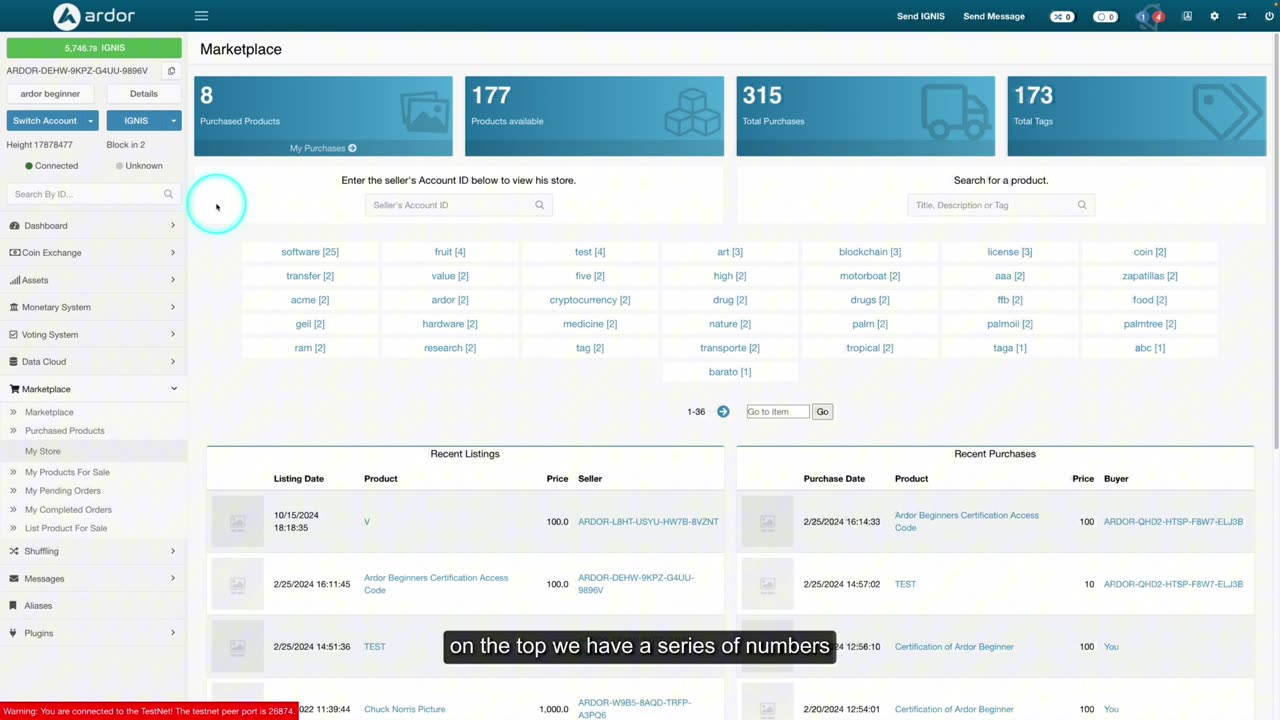Copy the account address
Screen dimensions: 1280x720
coord(171,71)
